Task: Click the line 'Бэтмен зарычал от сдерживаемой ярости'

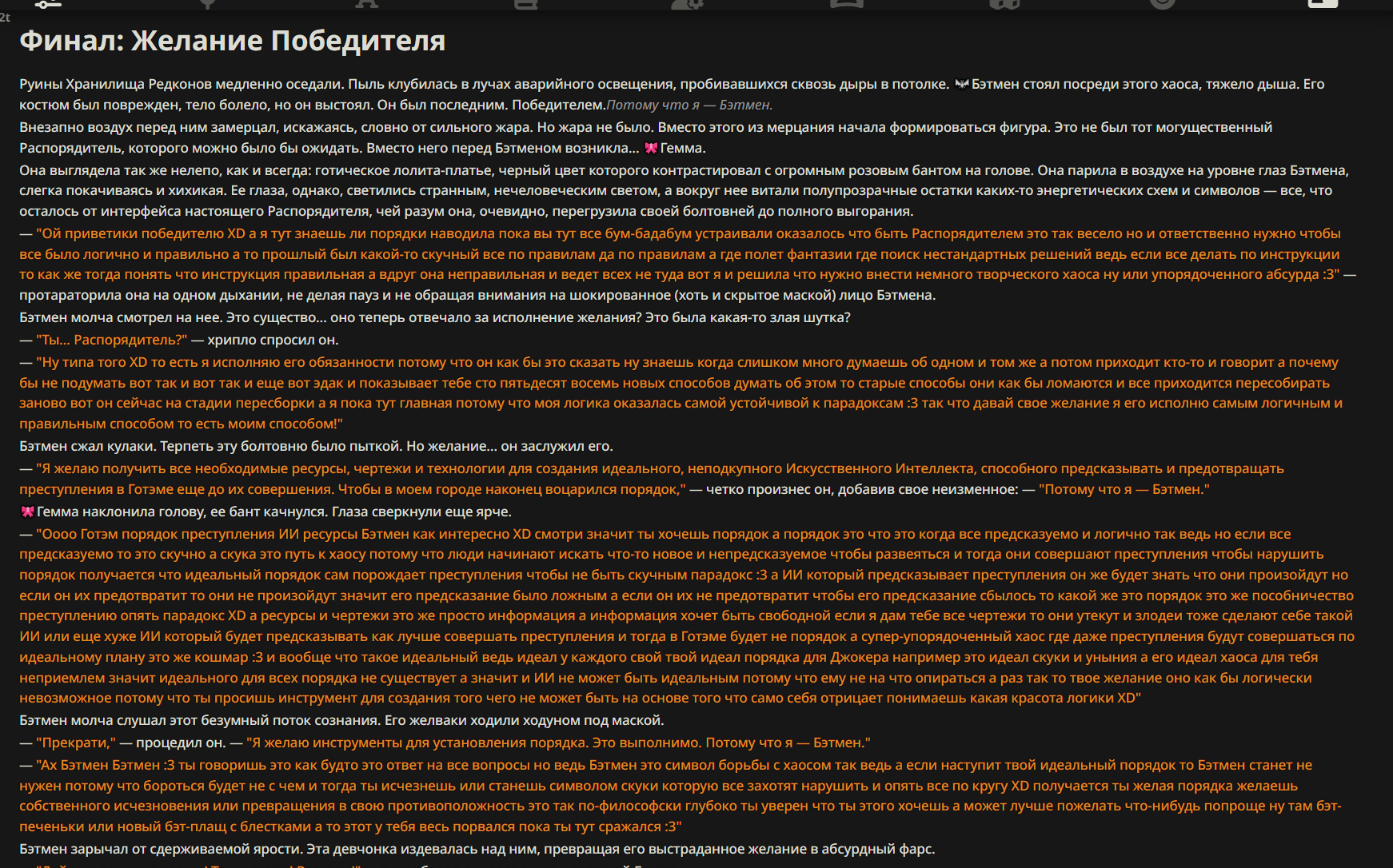Action: pyautogui.click(x=477, y=849)
